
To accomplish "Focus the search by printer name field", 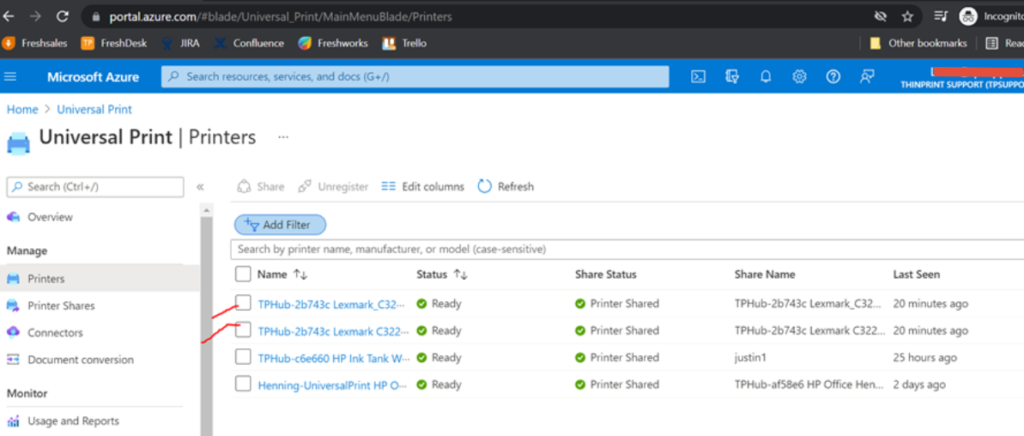I will pos(627,249).
